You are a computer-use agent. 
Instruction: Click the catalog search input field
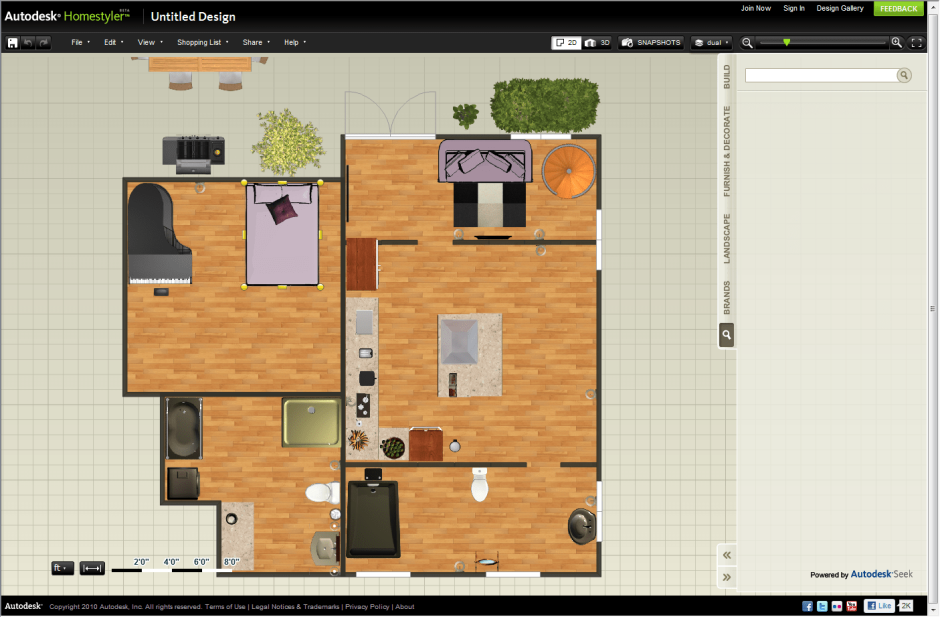pyautogui.click(x=821, y=75)
